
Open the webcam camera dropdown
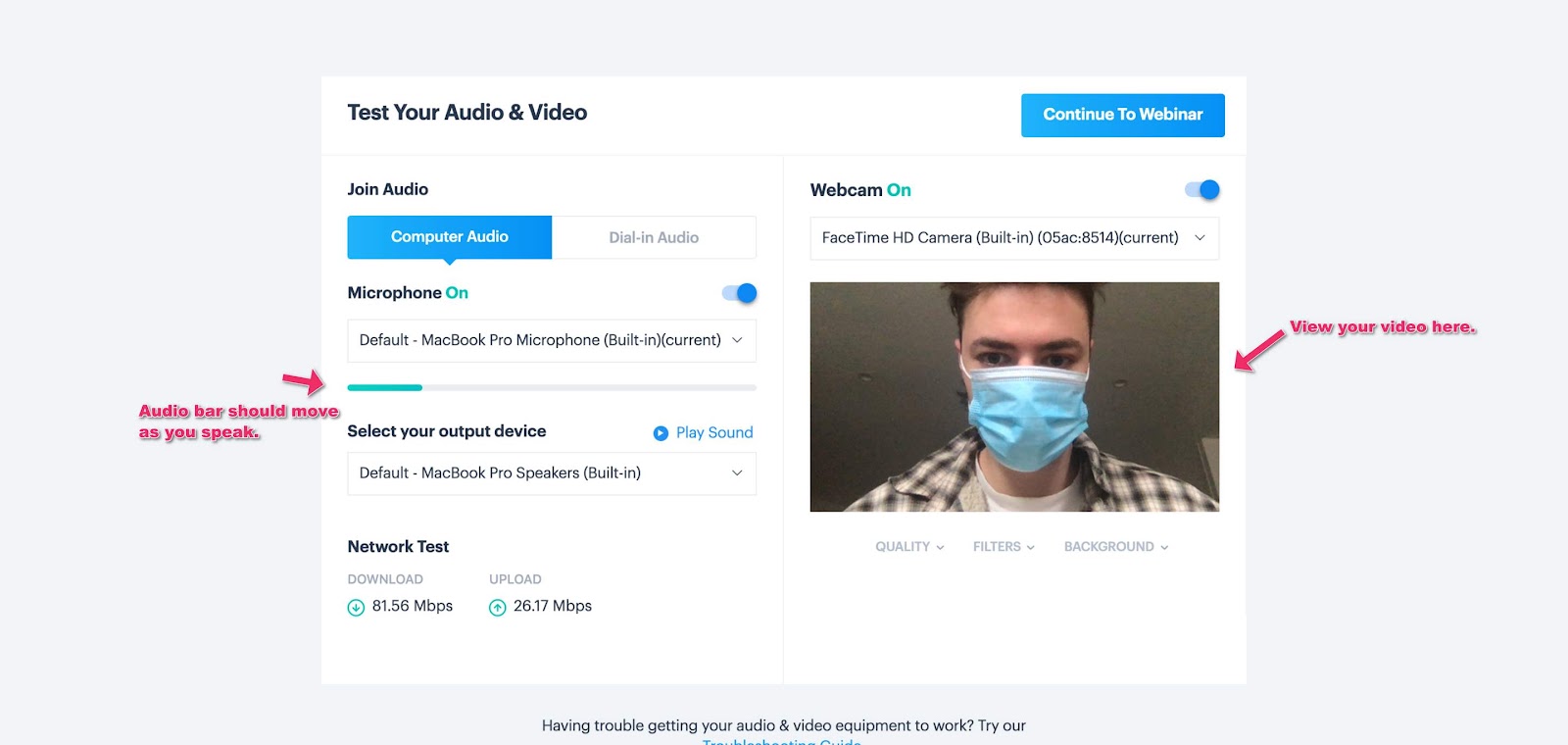[1014, 238]
